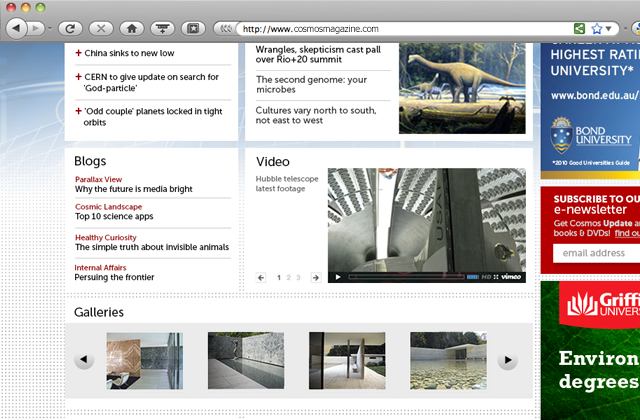
Task: Stop loading with the X toolbar button
Action: pyautogui.click(x=101, y=29)
